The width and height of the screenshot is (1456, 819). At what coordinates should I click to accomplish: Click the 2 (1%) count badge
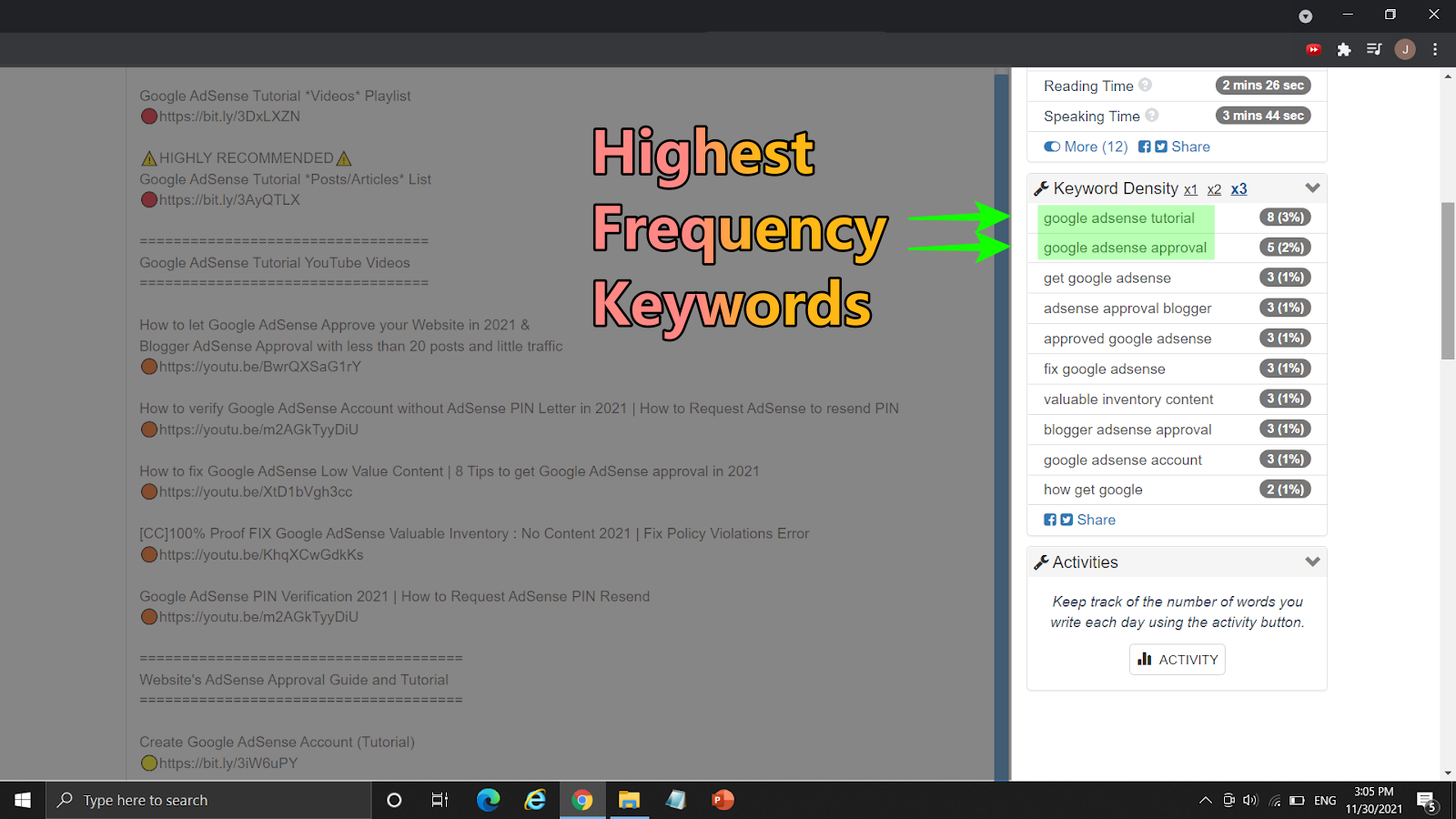tap(1285, 489)
